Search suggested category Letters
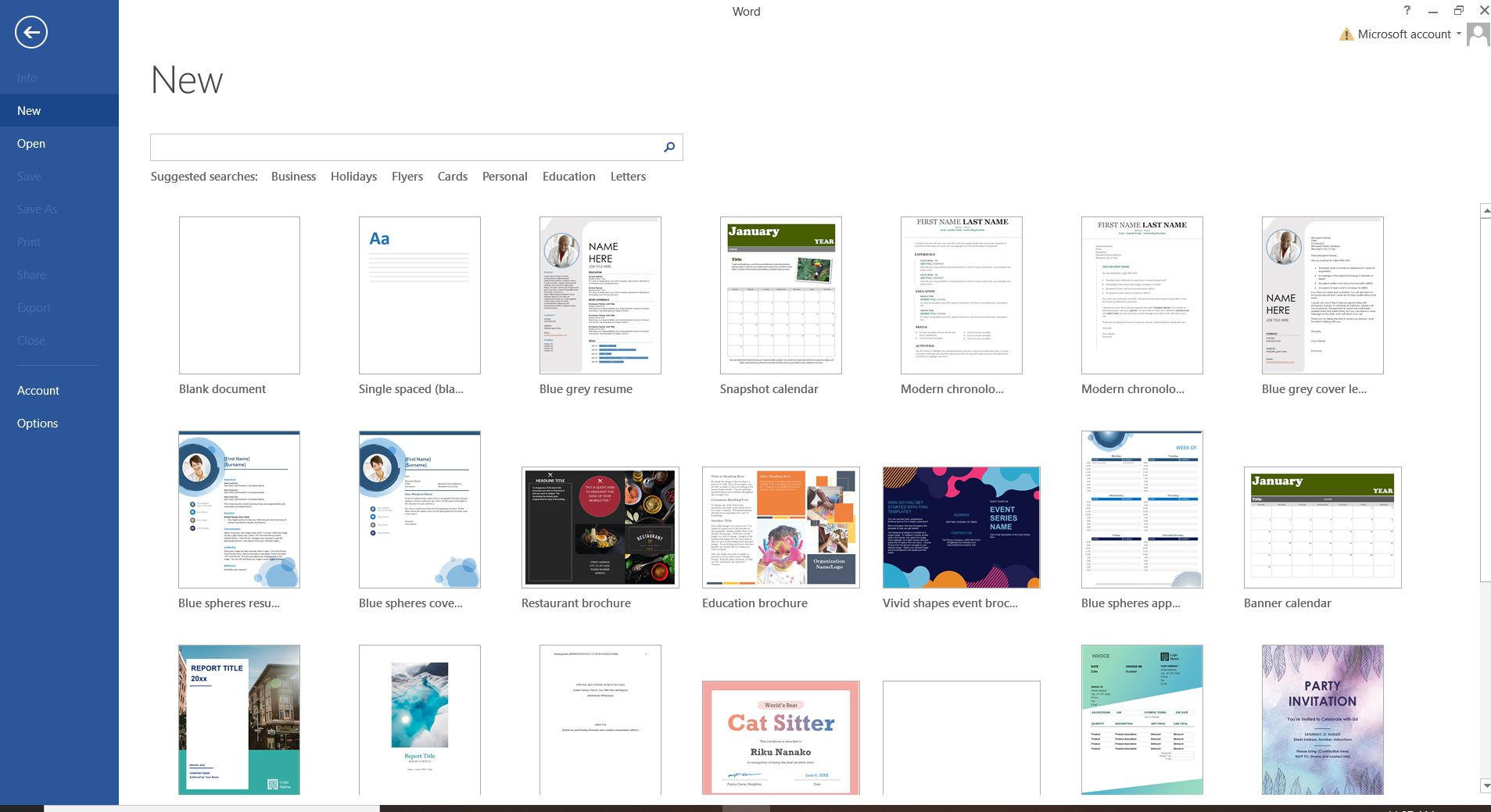1491x812 pixels. click(x=628, y=177)
